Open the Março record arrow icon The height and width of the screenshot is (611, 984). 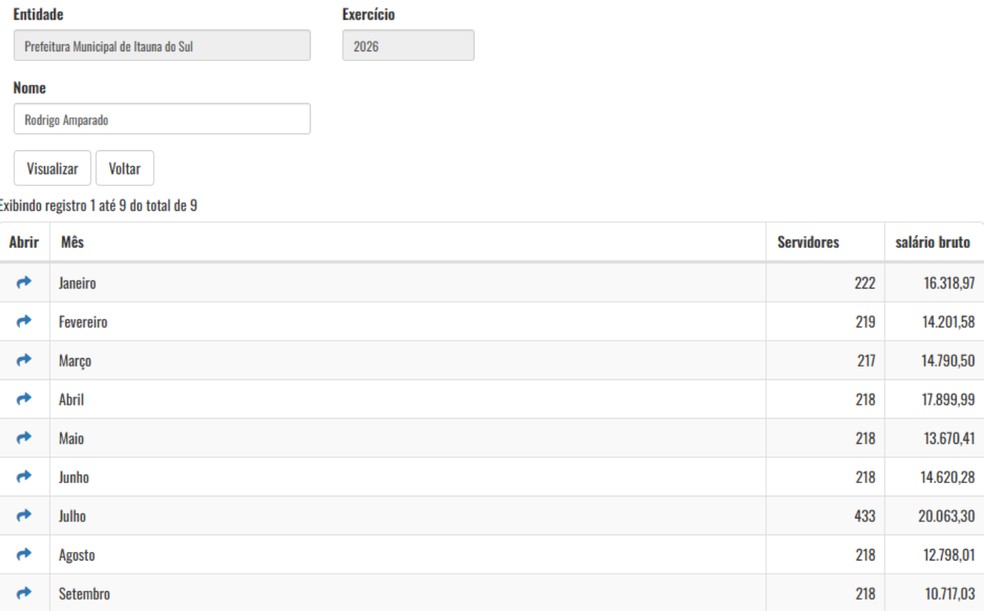click(x=24, y=360)
